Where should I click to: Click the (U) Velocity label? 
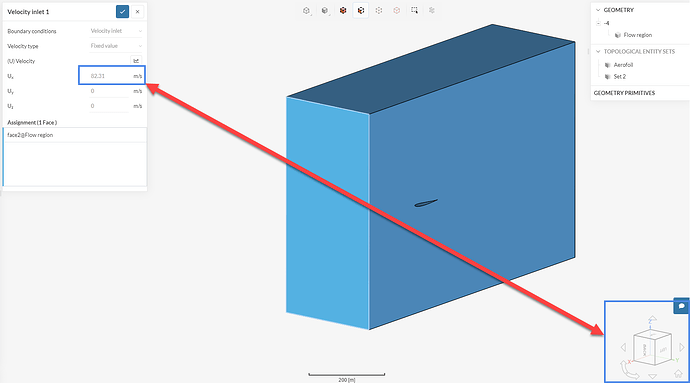pyautogui.click(x=21, y=61)
